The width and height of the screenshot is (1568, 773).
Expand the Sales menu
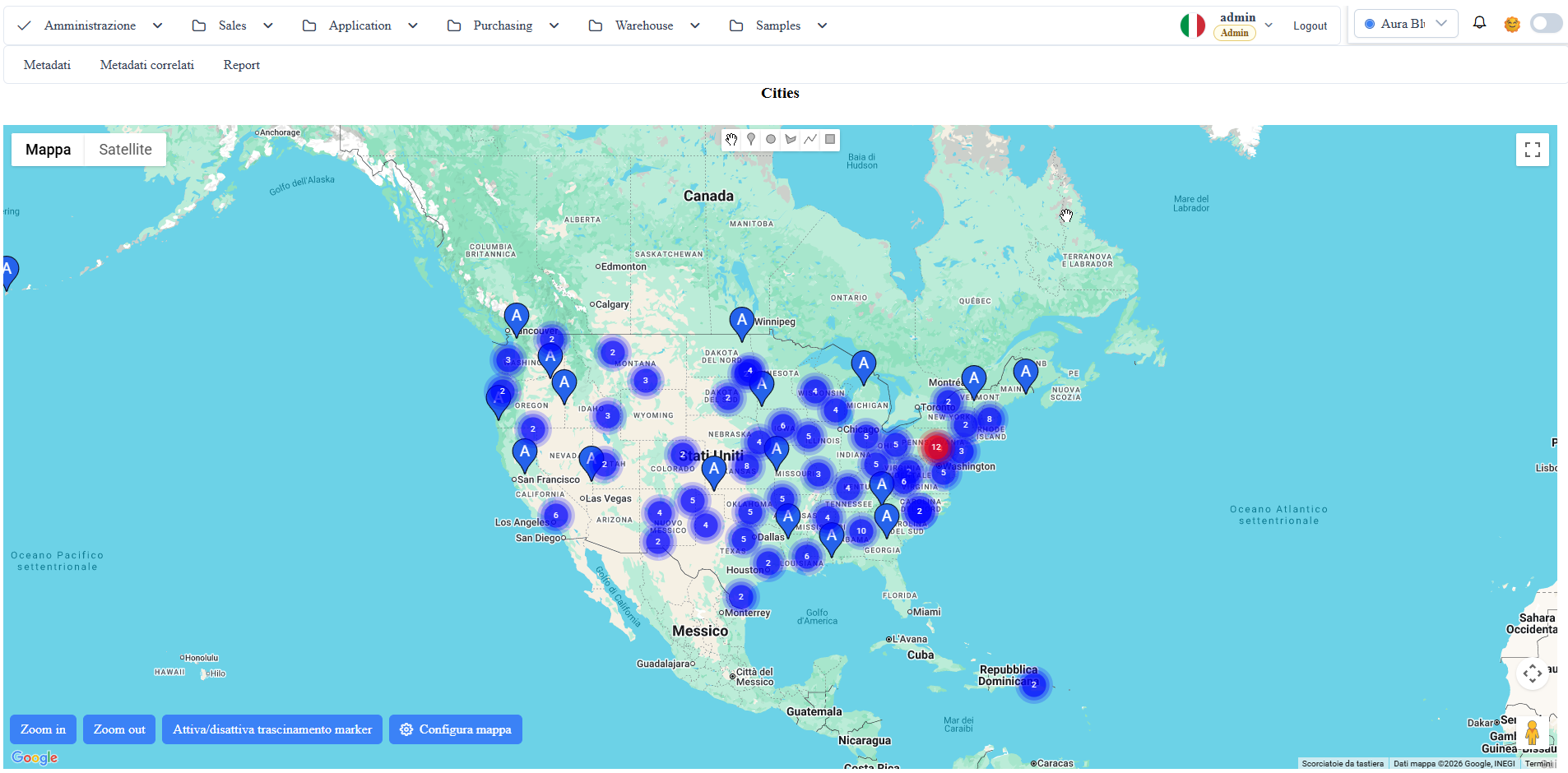click(x=232, y=25)
